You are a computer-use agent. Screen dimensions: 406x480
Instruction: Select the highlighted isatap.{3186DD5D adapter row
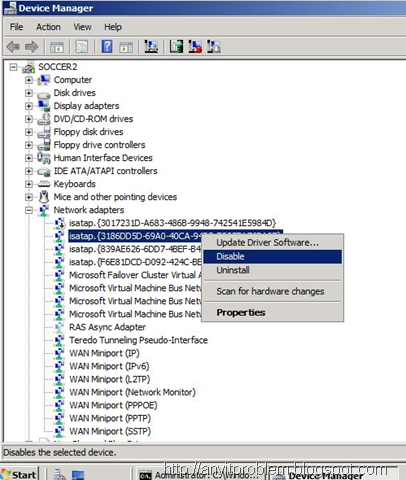[135, 236]
